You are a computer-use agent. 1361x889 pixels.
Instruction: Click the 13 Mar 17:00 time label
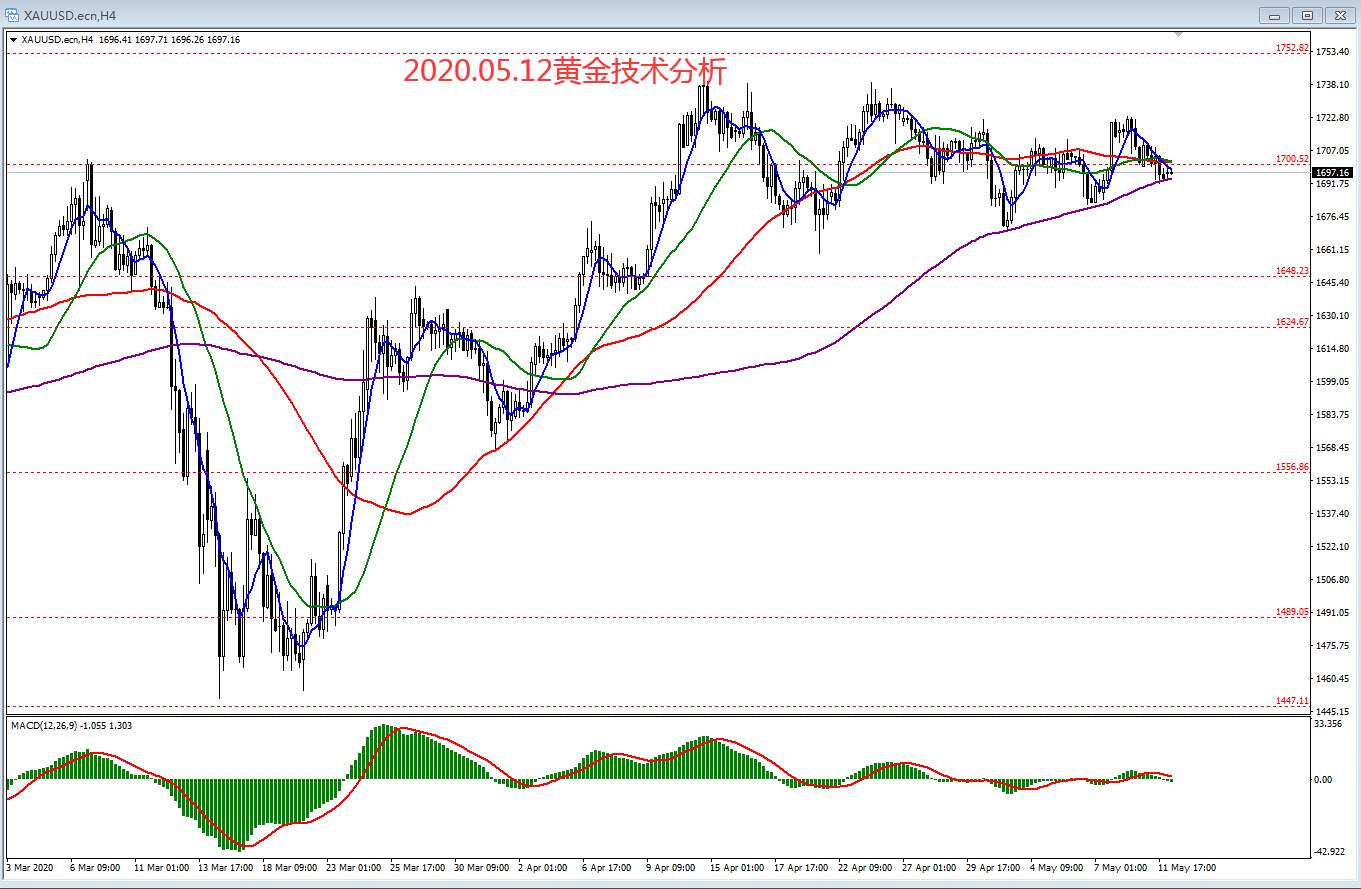point(225,868)
